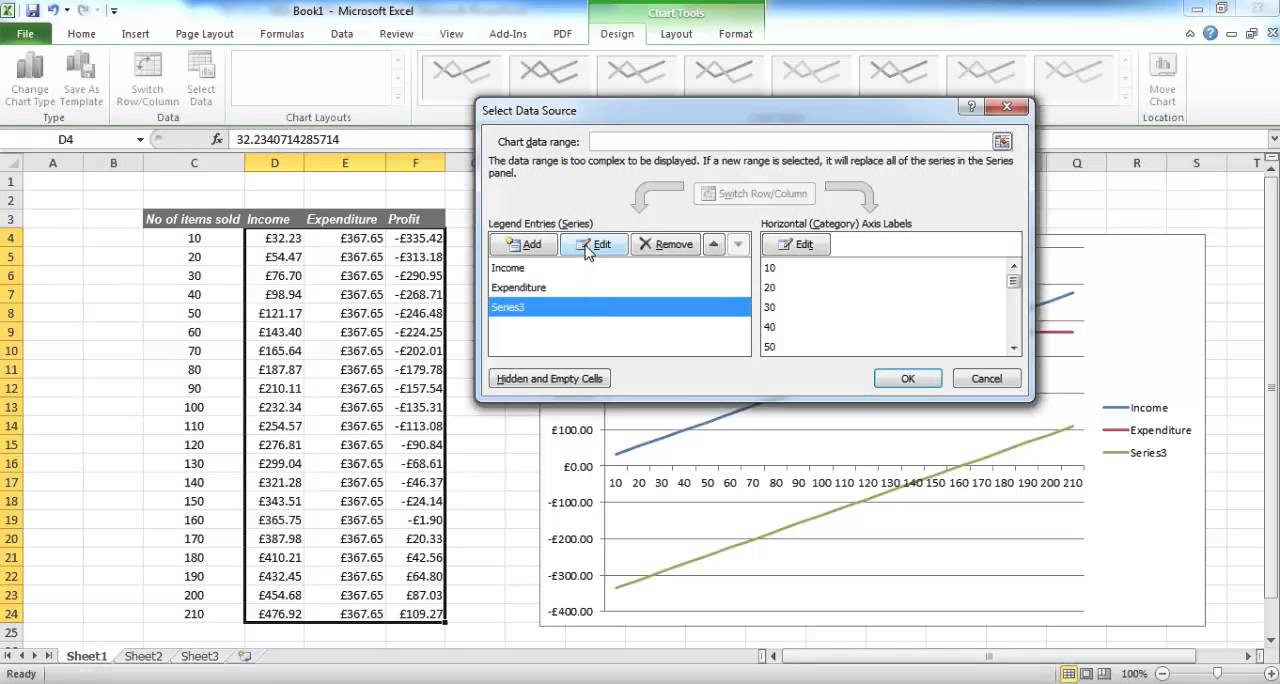Screen dimensions: 1280x684
Task: Open the Page Layout ribbon tab
Action: pyautogui.click(x=204, y=33)
